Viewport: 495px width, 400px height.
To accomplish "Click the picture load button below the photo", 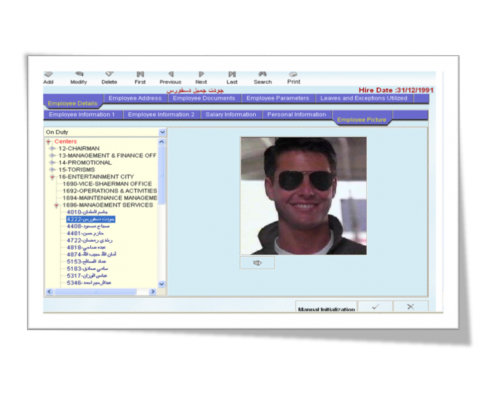I will [257, 263].
